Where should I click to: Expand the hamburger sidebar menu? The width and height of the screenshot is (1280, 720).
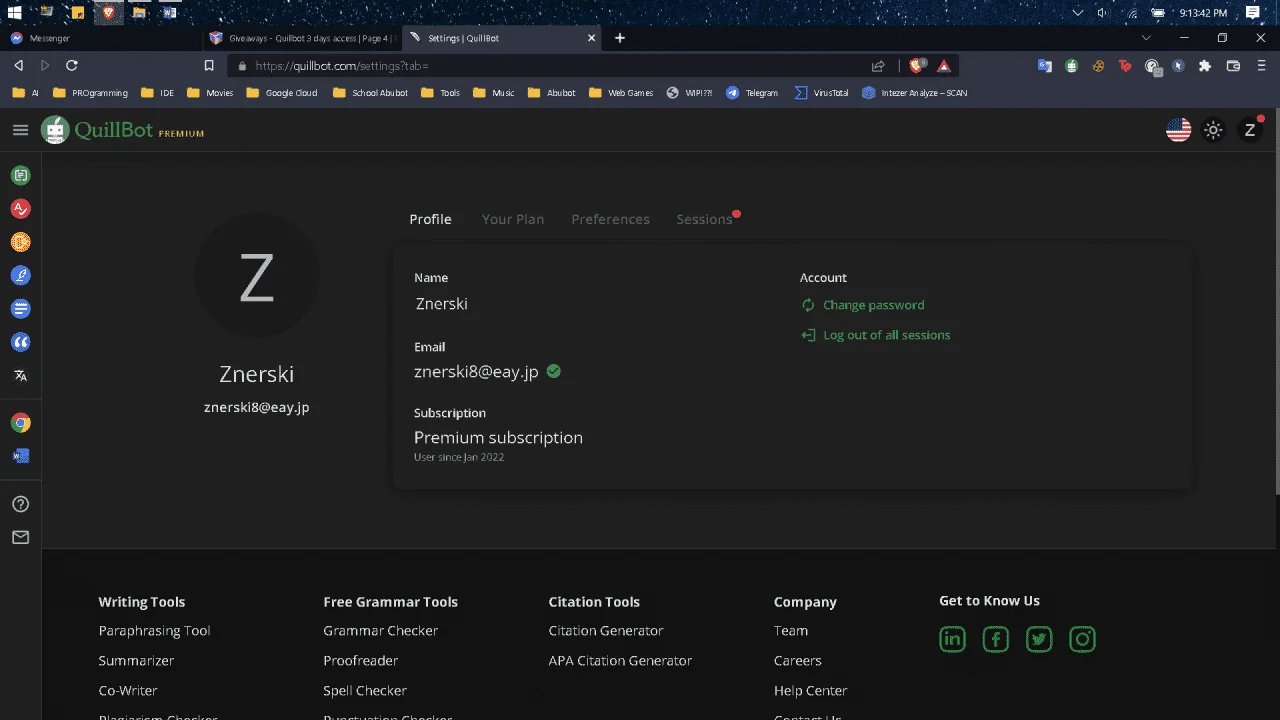pyautogui.click(x=20, y=130)
